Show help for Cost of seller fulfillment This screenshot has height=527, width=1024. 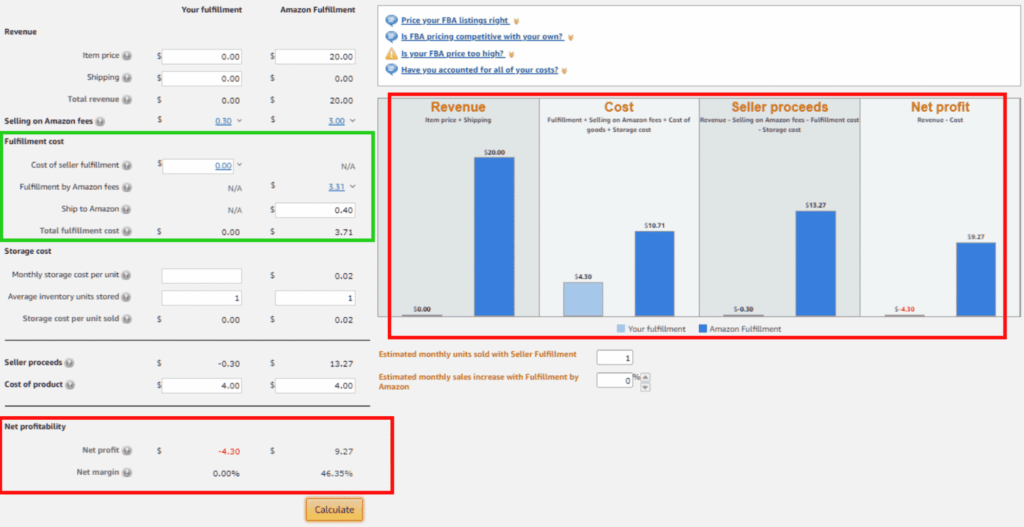point(127,165)
